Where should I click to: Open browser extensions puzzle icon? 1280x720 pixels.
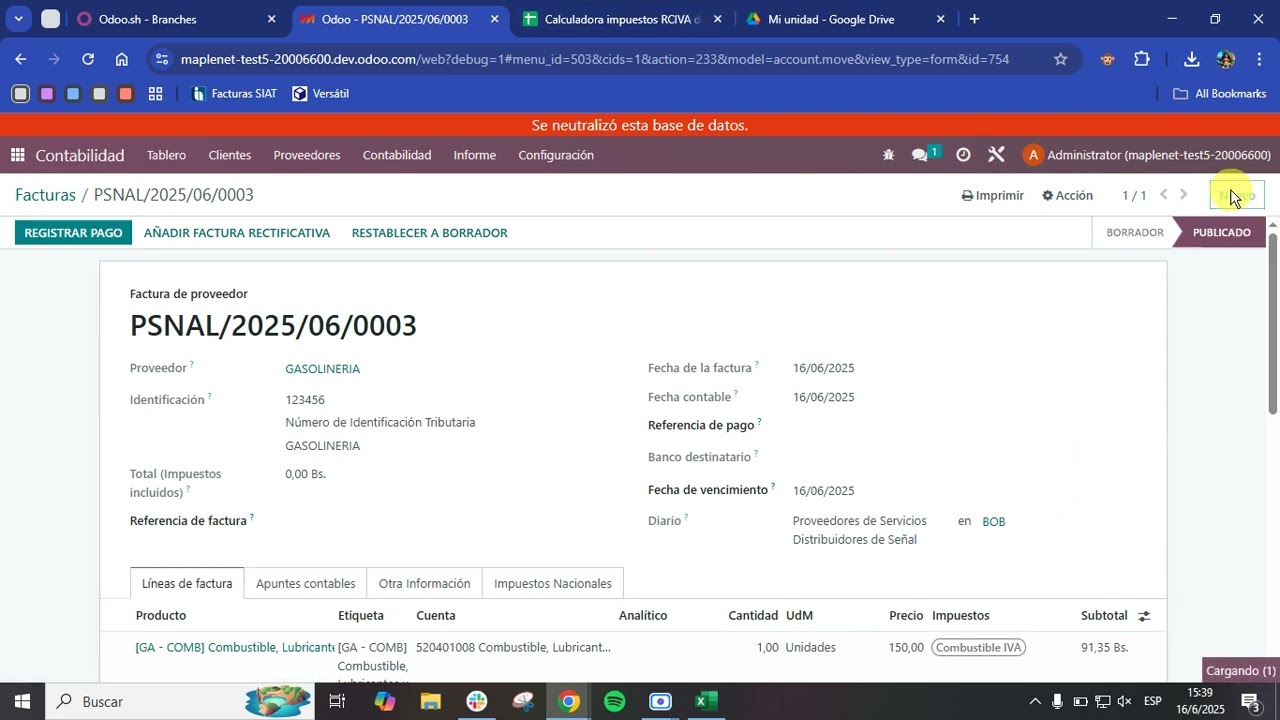click(1142, 59)
